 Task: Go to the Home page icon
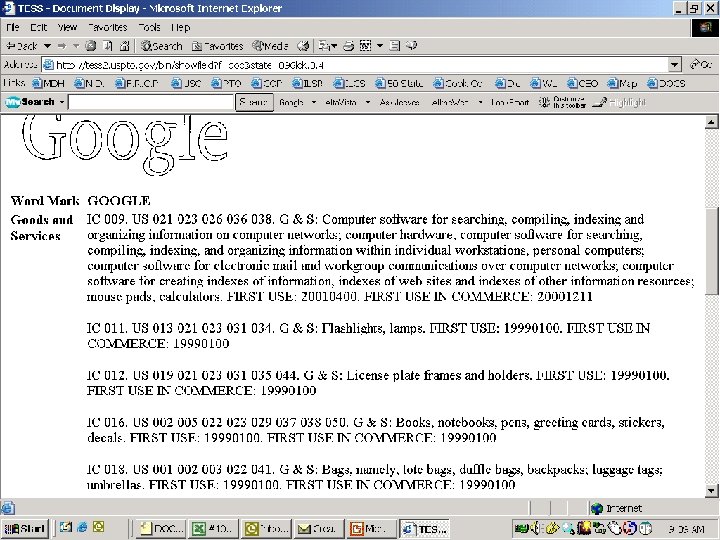point(124,46)
